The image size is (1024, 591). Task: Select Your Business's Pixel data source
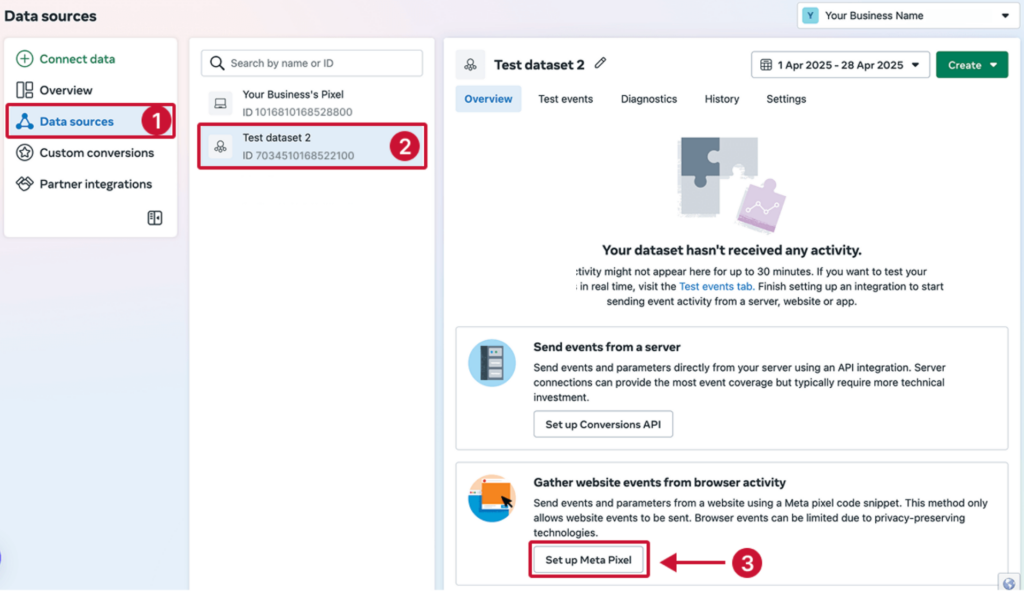[x=312, y=103]
